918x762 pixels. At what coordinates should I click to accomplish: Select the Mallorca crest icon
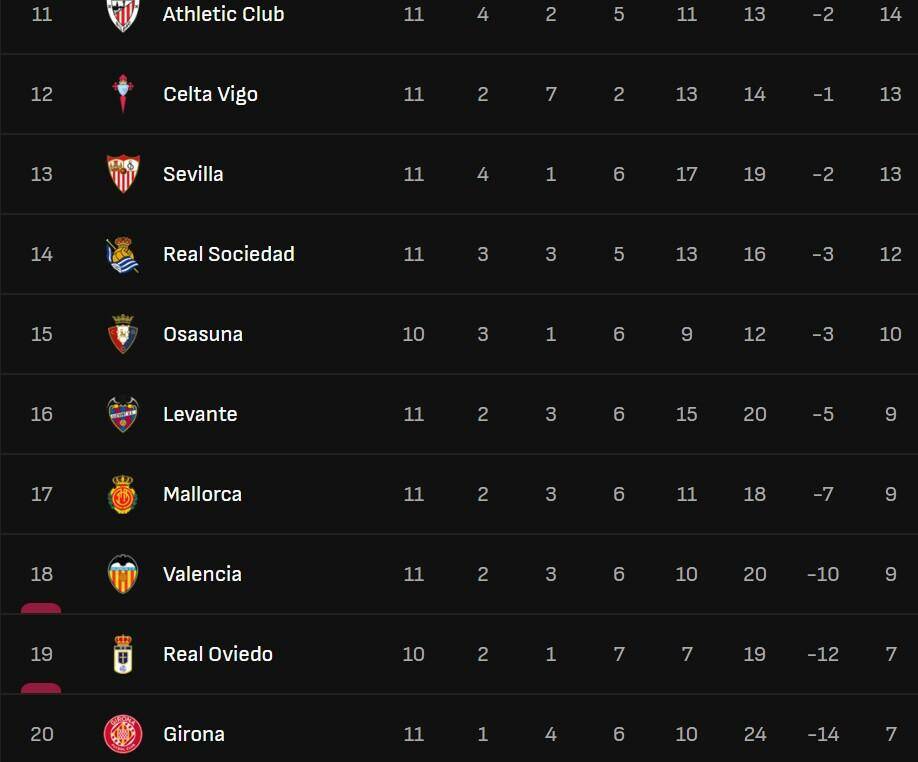pyautogui.click(x=123, y=494)
